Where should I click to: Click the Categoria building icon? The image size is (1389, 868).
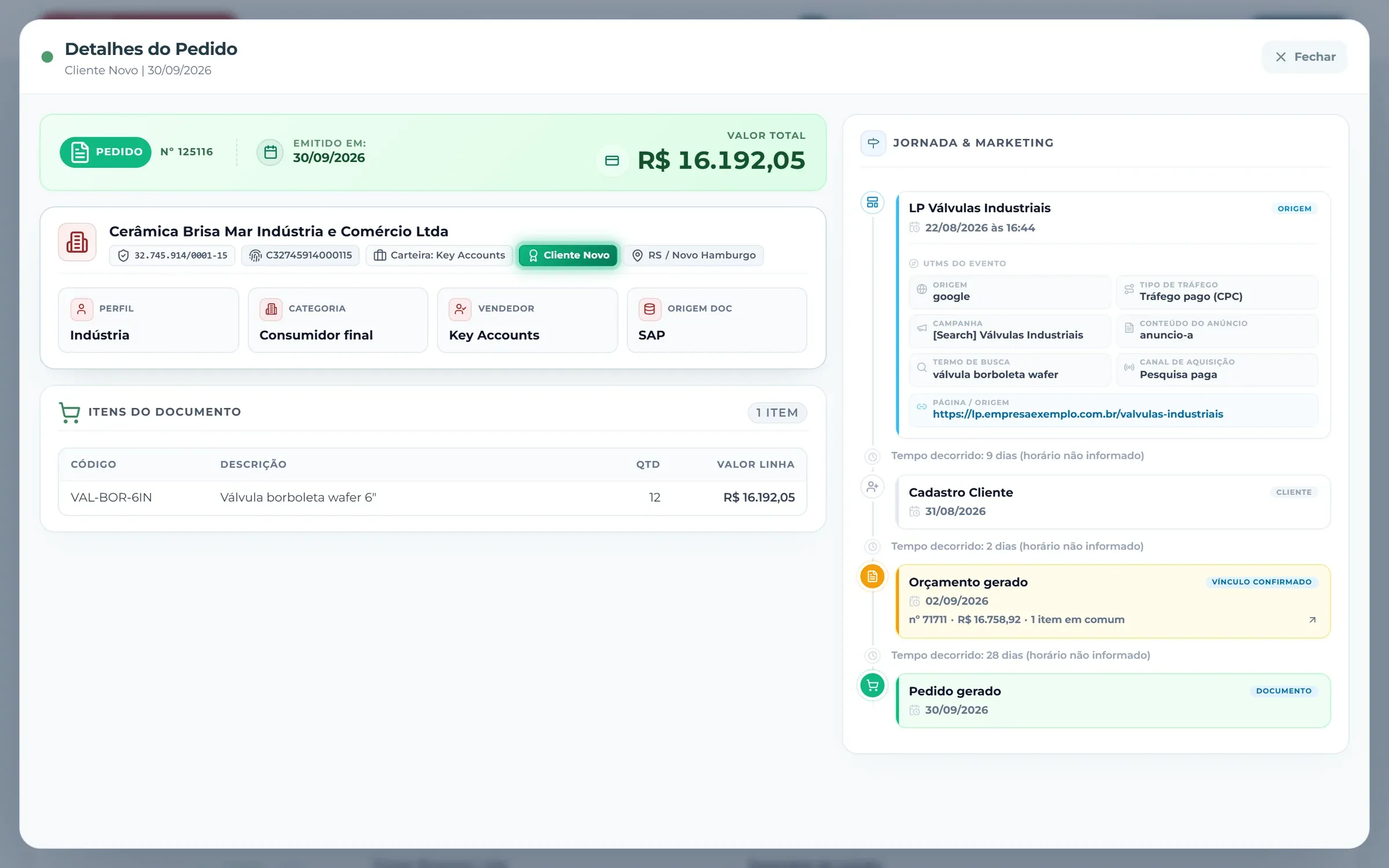click(271, 309)
